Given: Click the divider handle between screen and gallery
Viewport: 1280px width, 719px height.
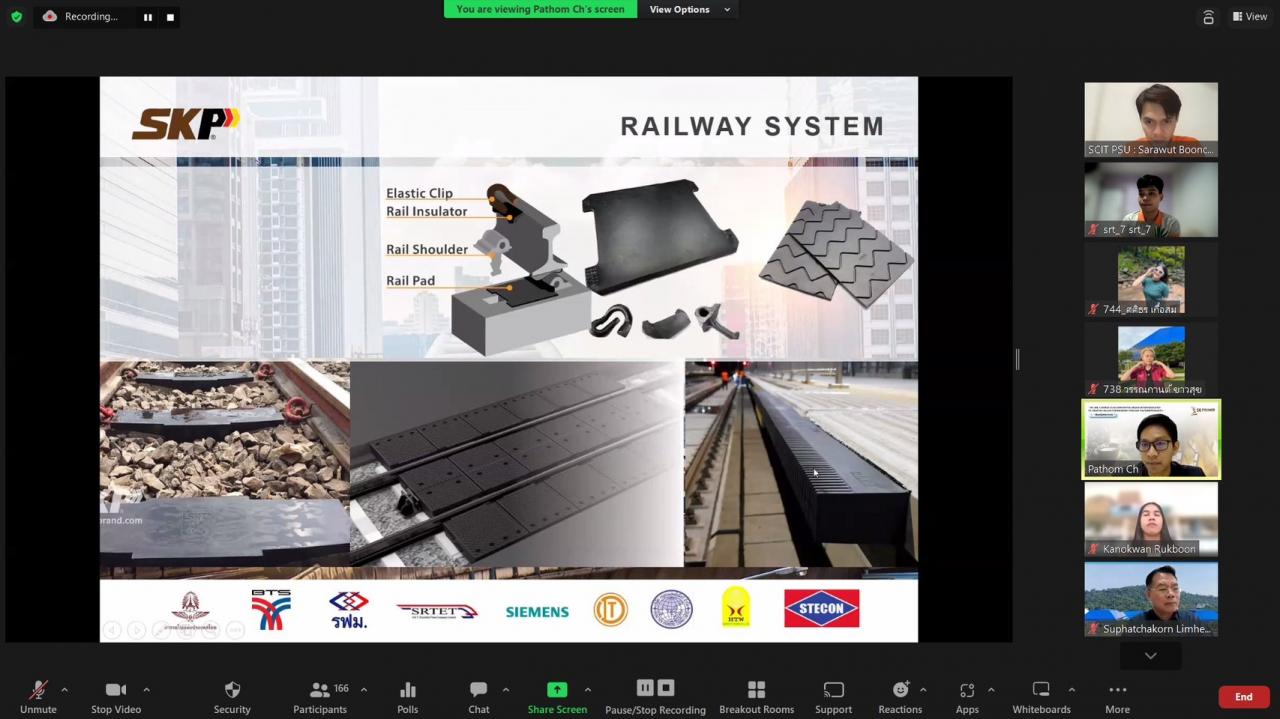Looking at the screenshot, I should tap(1017, 359).
